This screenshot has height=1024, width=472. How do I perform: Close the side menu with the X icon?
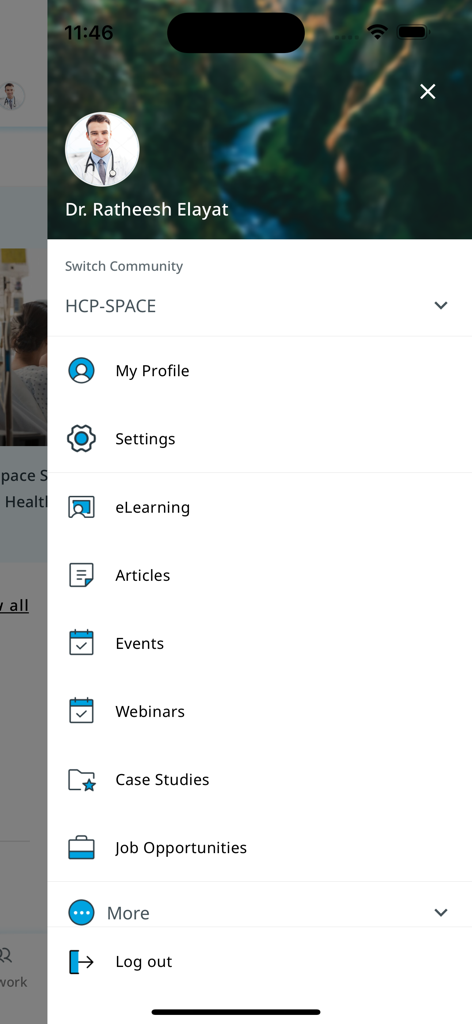pos(428,91)
